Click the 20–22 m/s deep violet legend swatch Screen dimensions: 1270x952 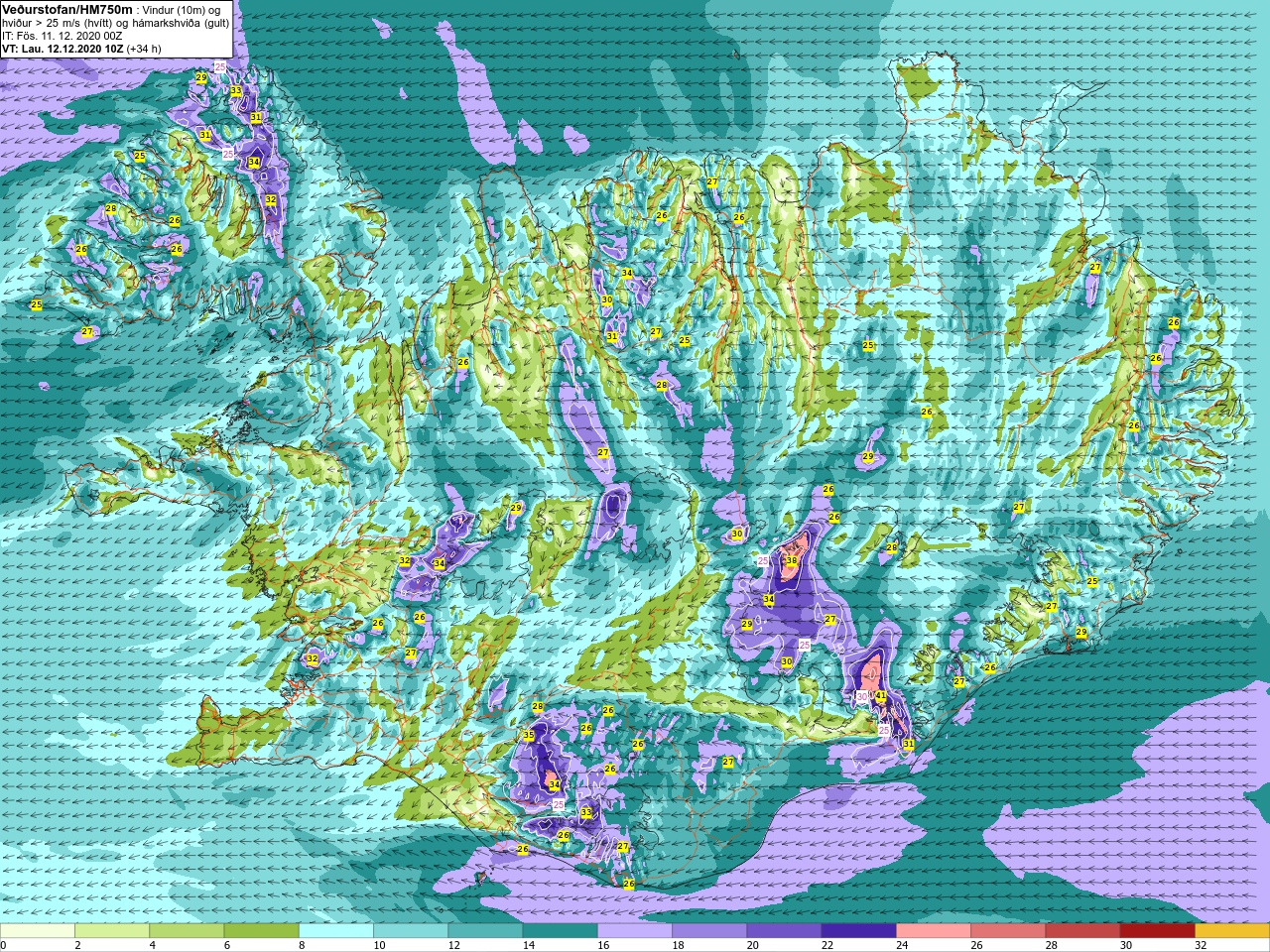point(784,931)
